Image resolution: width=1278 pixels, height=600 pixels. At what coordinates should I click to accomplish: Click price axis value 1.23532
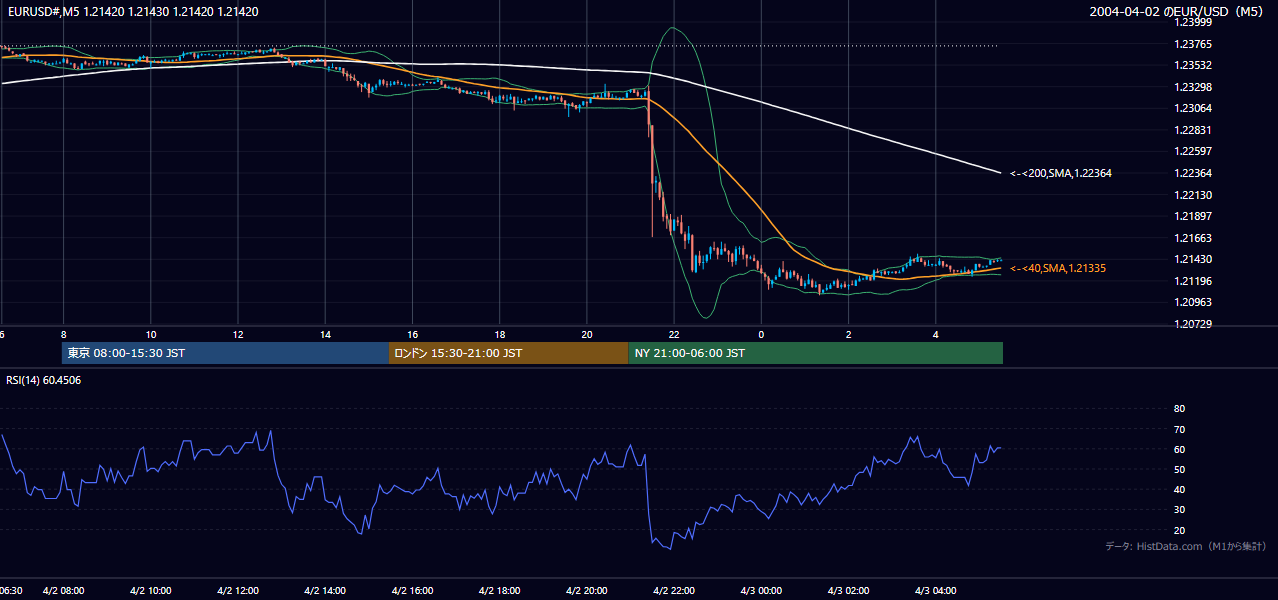pyautogui.click(x=1193, y=65)
